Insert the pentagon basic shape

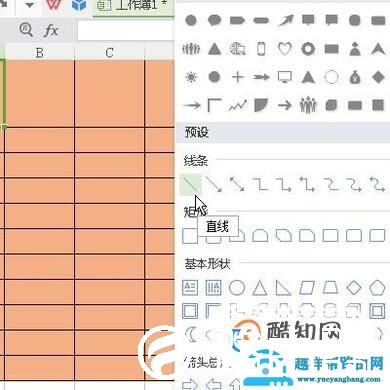coord(377,287)
